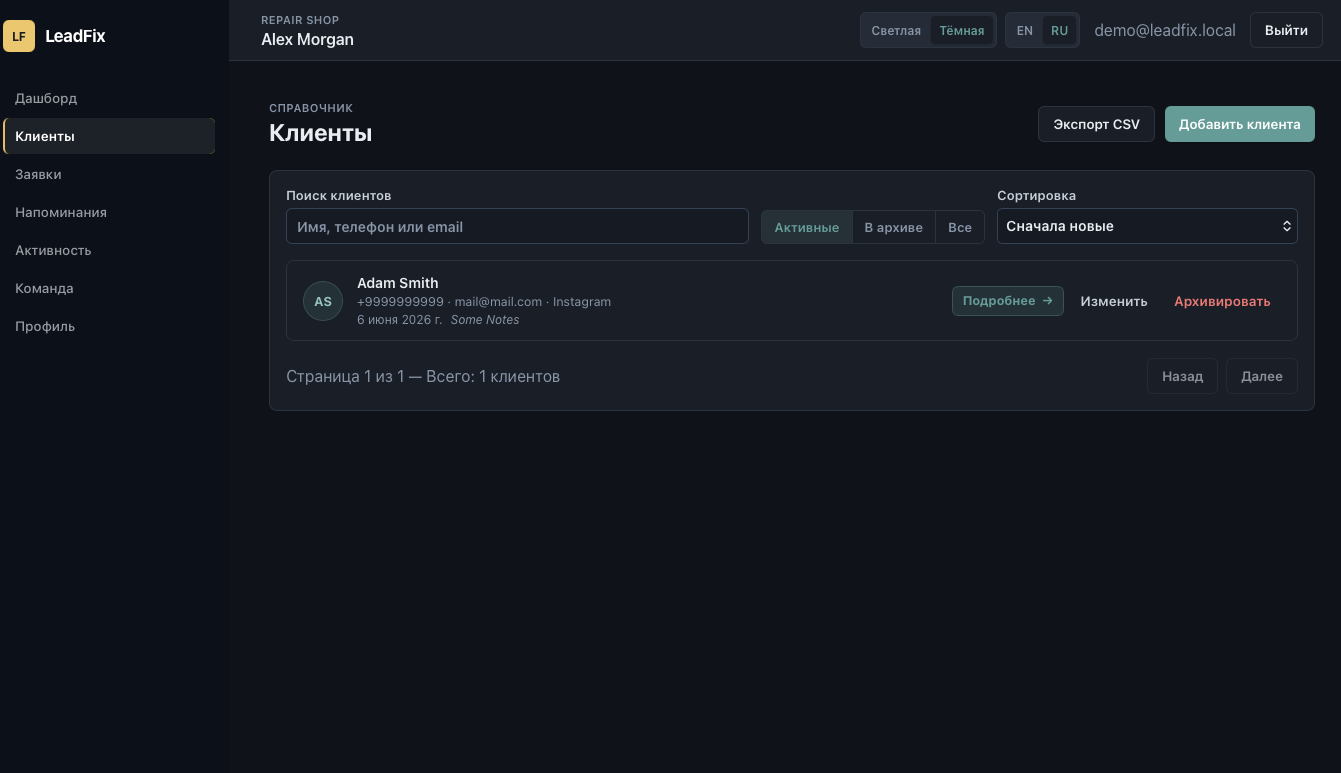Click Архивировать for Adam Smith
The height and width of the screenshot is (773, 1341).
click(1222, 301)
